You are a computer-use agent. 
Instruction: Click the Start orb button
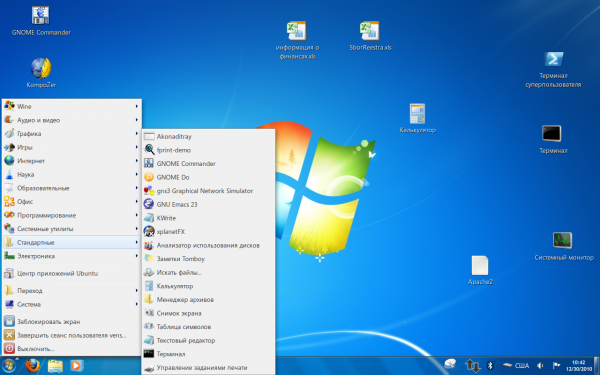tap(9, 366)
